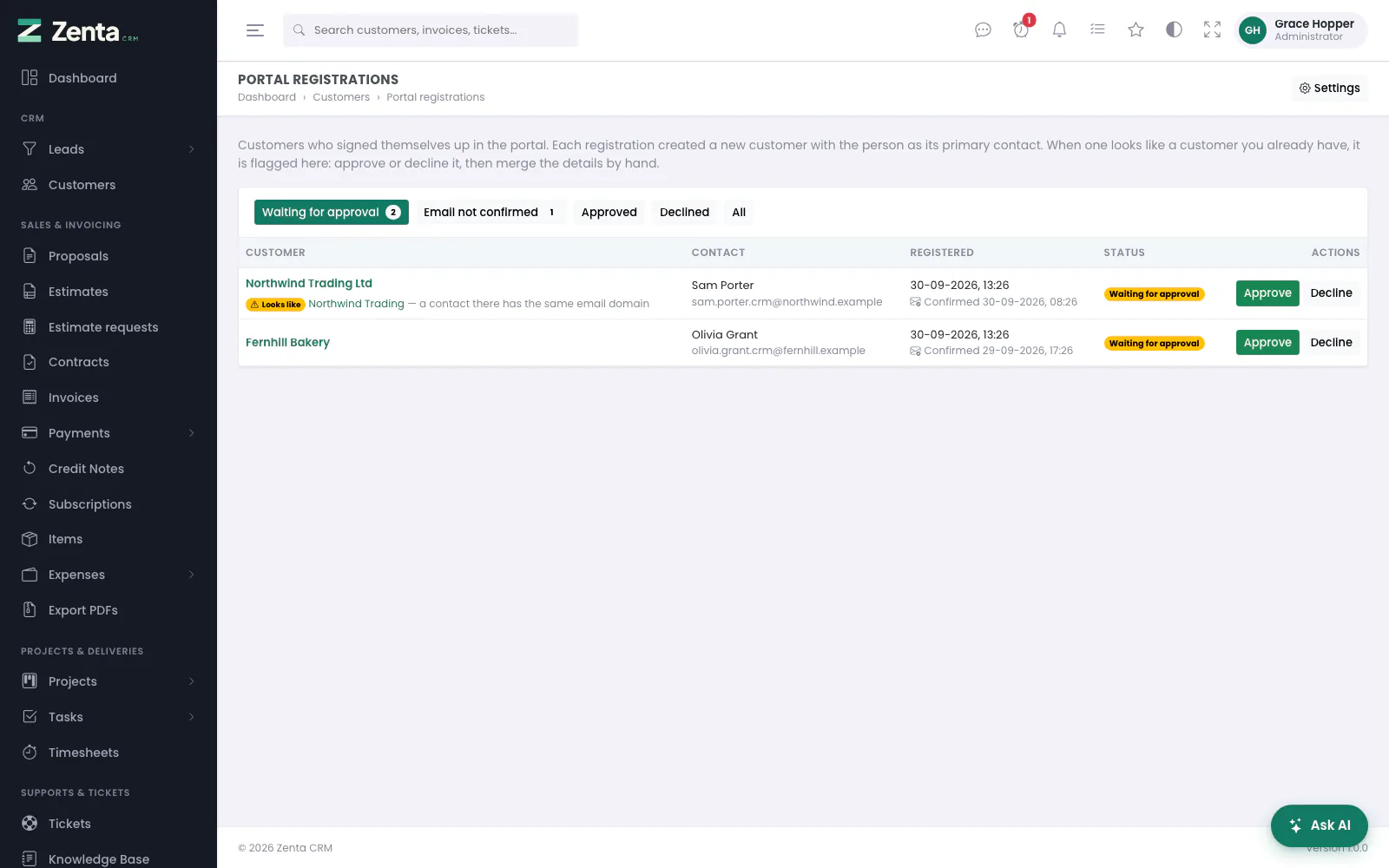Open the notifications bell
This screenshot has width=1389, height=868.
tap(1059, 30)
